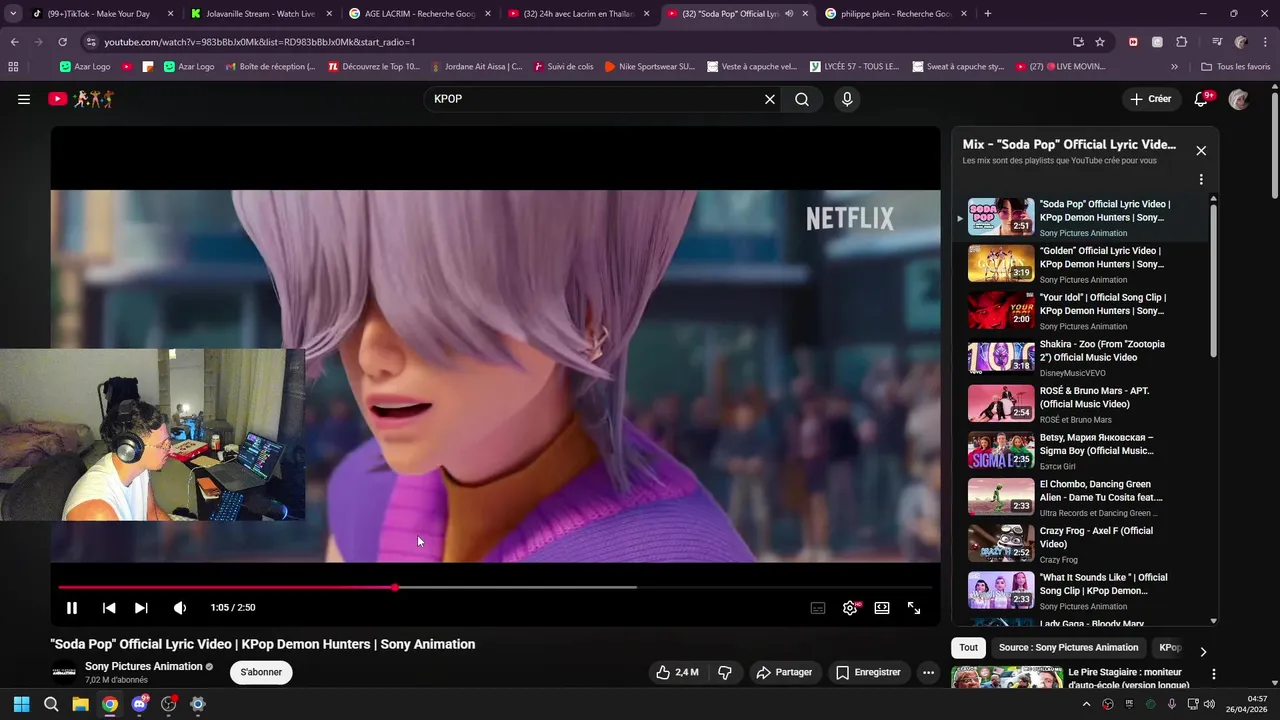
Task: Open the tab search dropdown arrow
Action: tap(13, 14)
